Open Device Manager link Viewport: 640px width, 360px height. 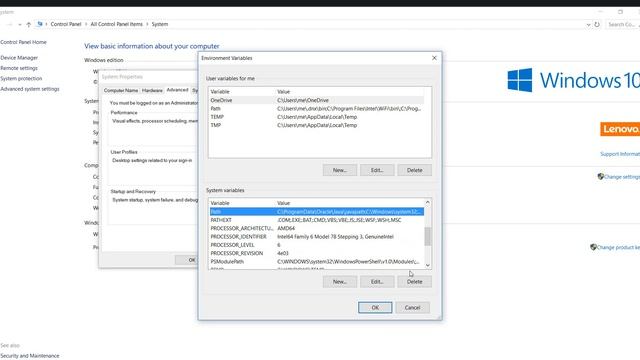(x=19, y=58)
